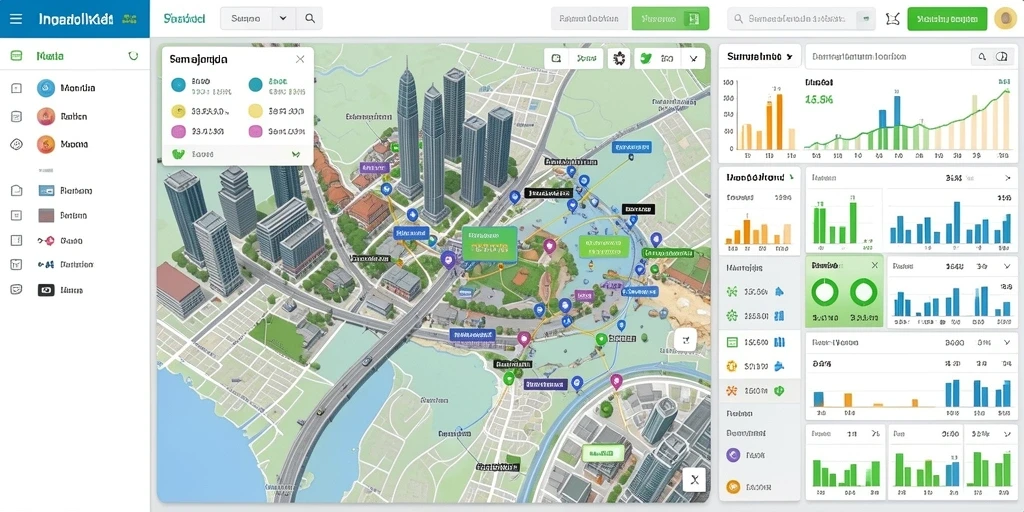
Task: Pick the left teal swatch in the legend
Action: (178, 84)
